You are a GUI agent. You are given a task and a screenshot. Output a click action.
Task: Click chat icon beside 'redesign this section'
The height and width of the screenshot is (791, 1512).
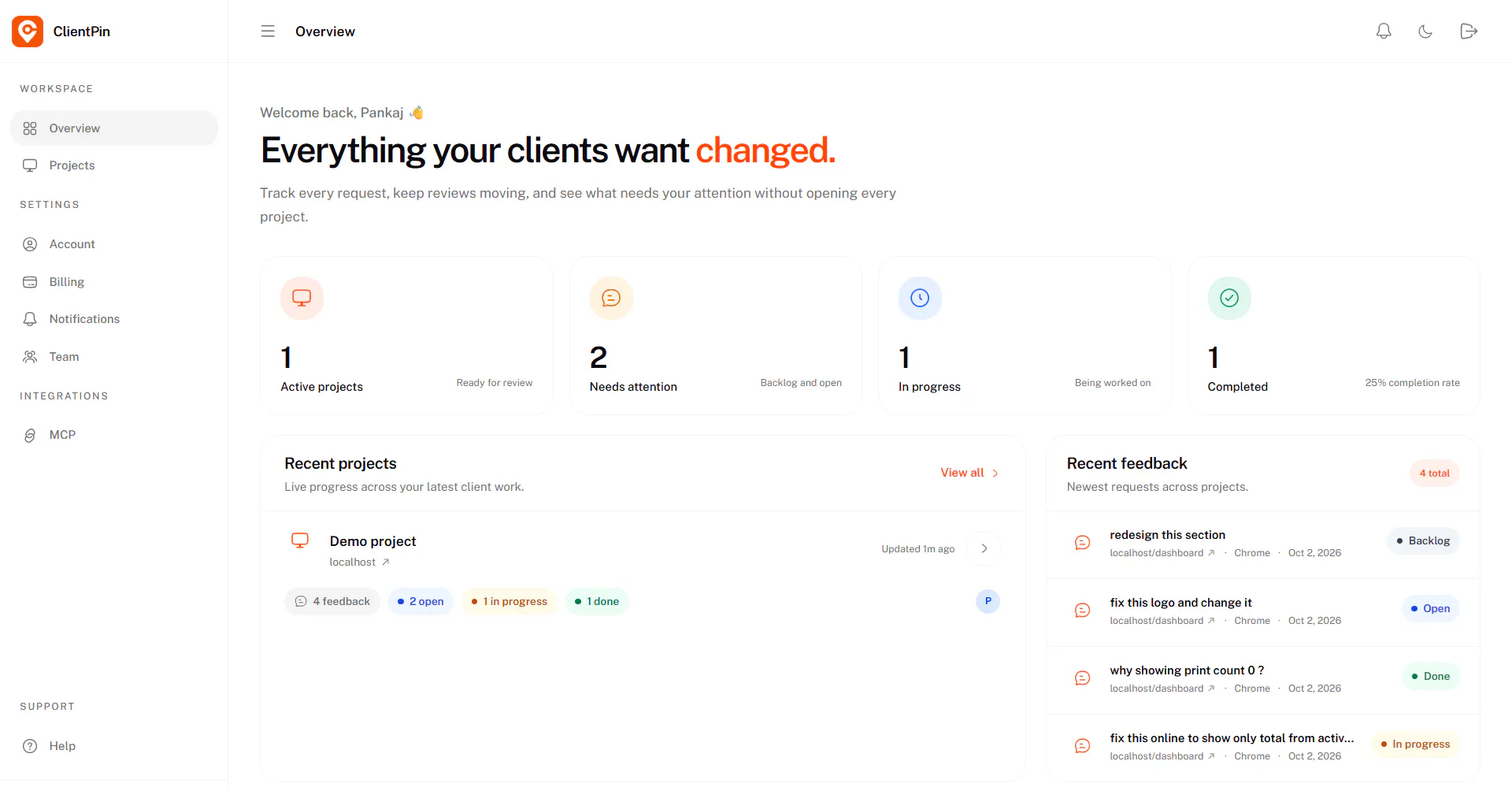point(1083,543)
